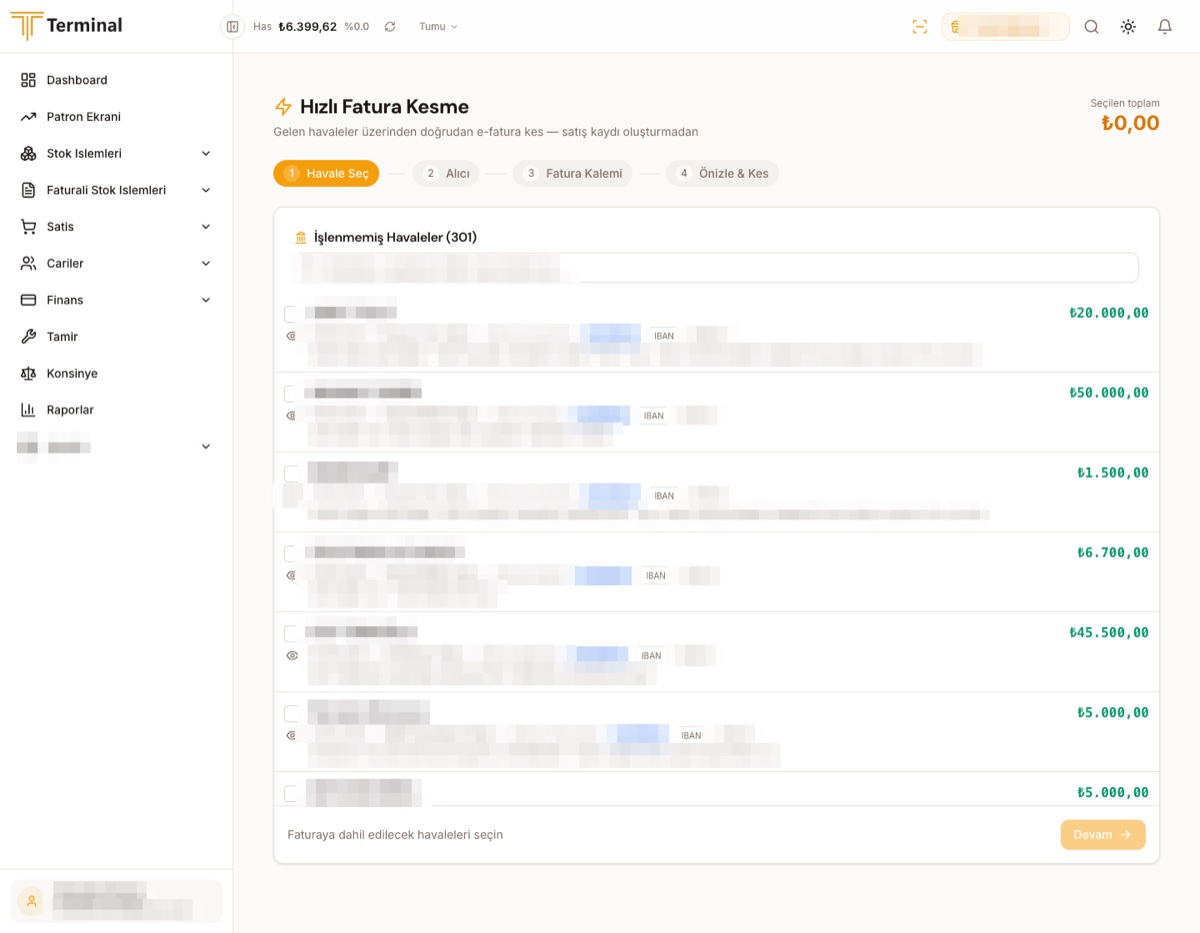Click the Faturali Stok Islemleri document icon
The width and height of the screenshot is (1200, 933).
pyautogui.click(x=28, y=190)
